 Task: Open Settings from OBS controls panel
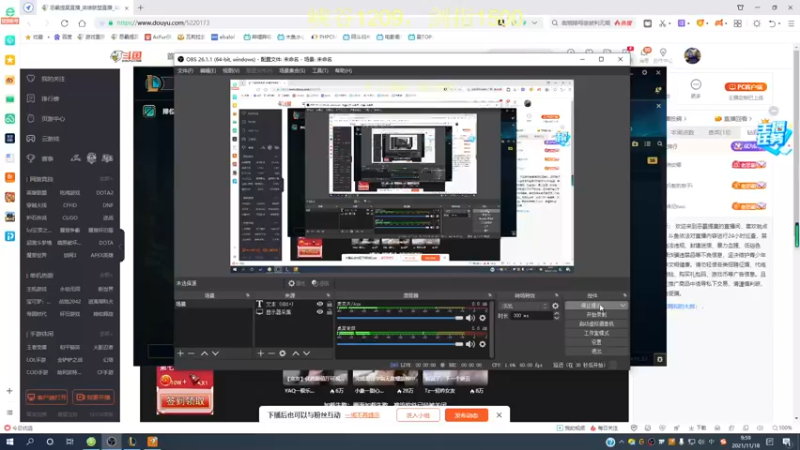[x=596, y=342]
